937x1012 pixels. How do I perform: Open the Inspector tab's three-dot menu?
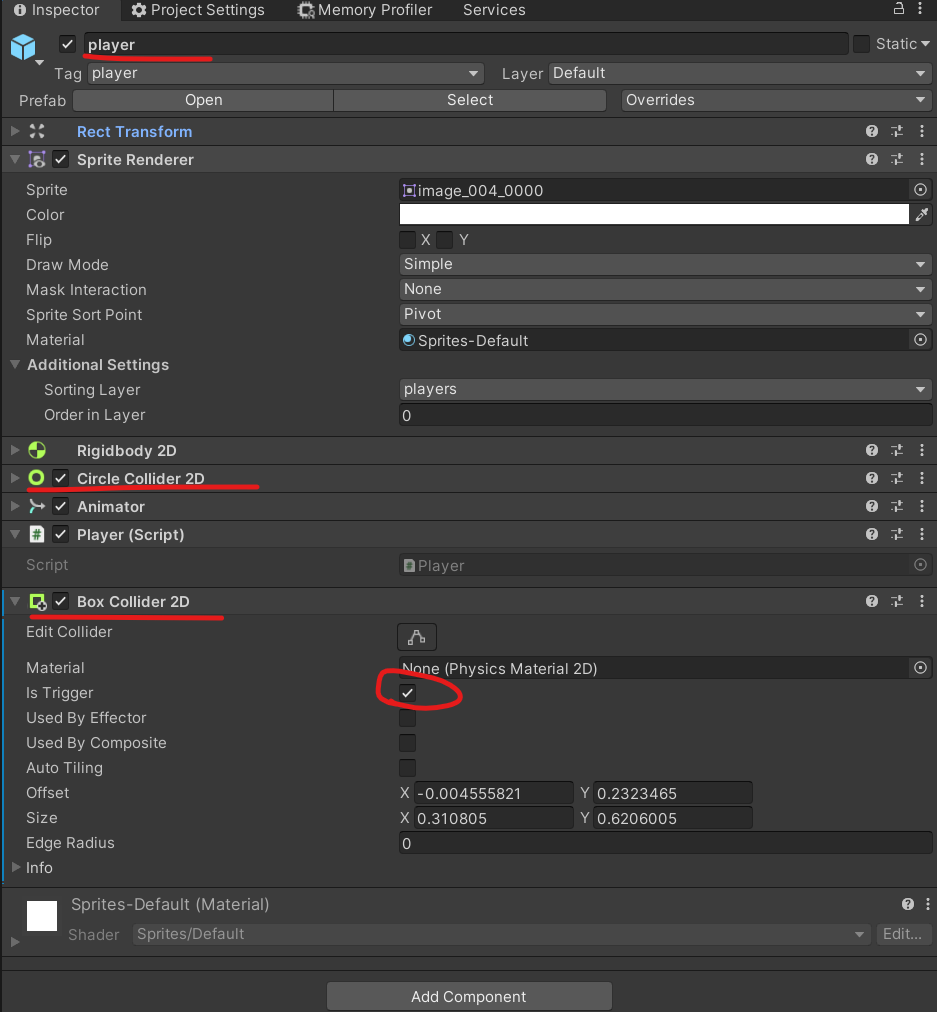[920, 8]
